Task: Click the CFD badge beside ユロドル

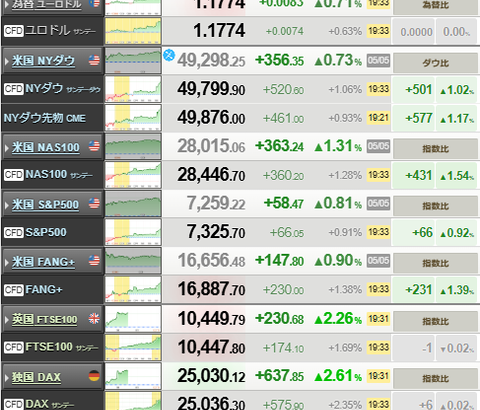Action: [x=14, y=31]
